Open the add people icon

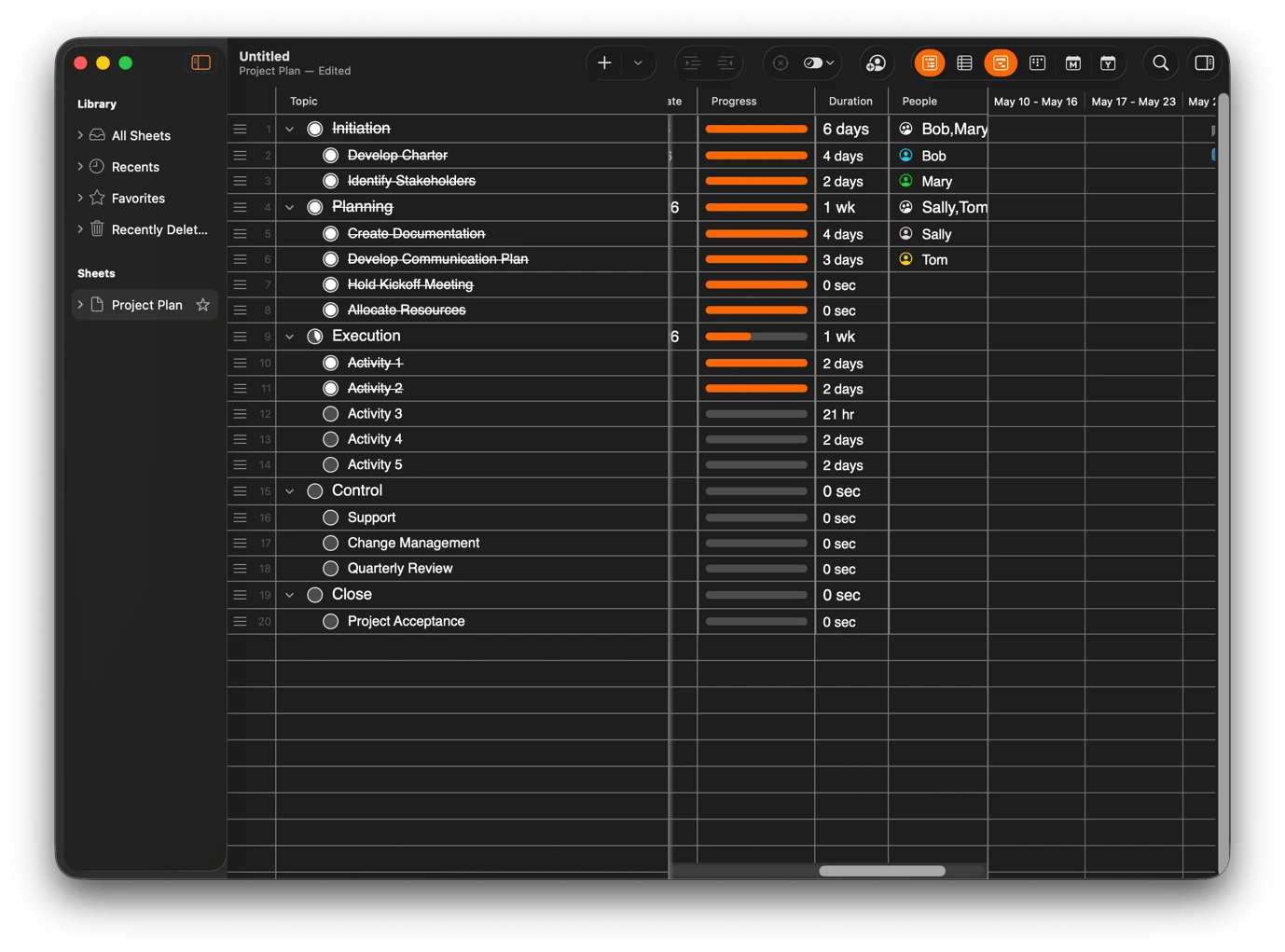point(876,62)
